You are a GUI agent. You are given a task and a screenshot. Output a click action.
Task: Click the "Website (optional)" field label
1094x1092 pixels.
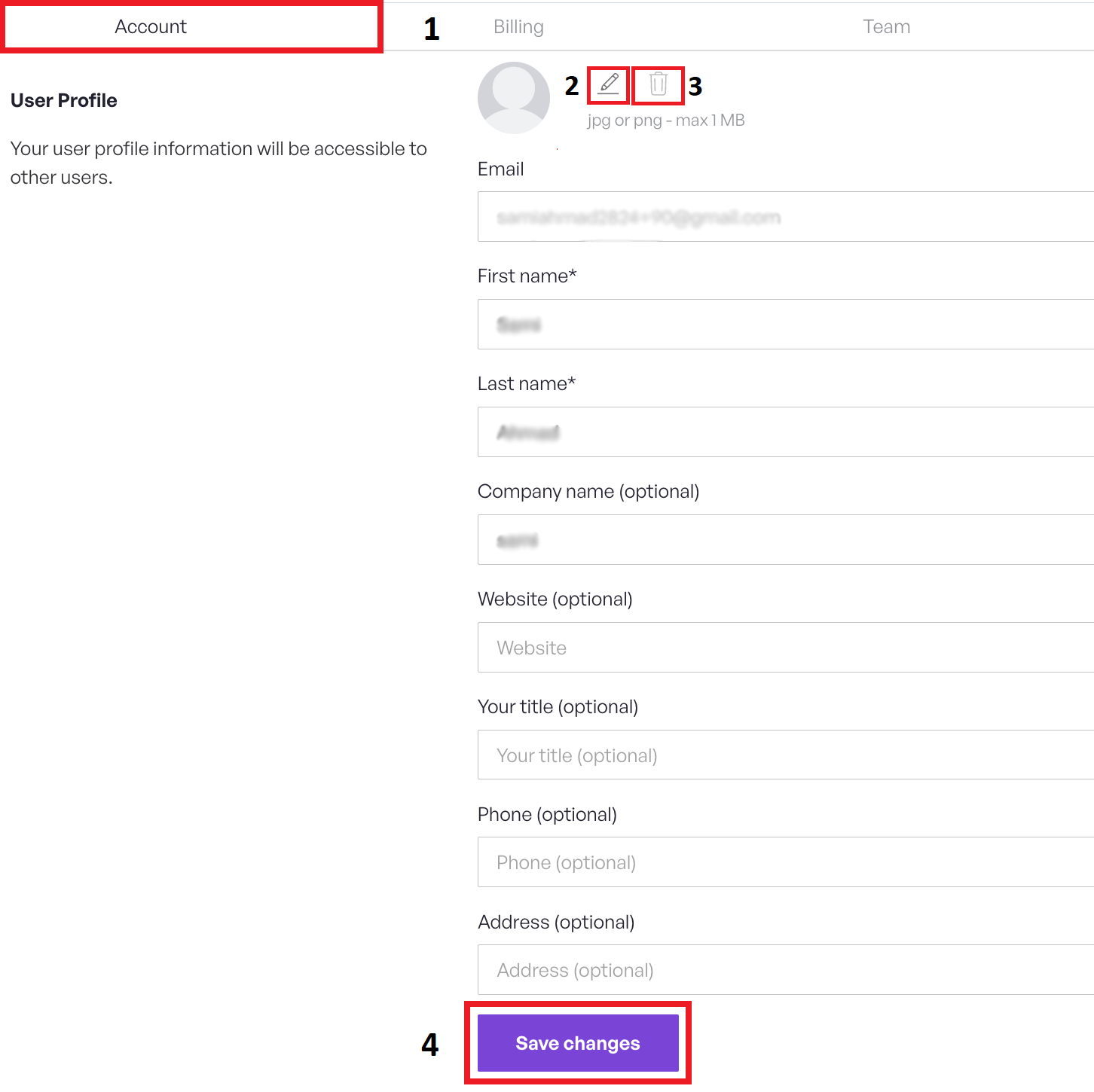pyautogui.click(x=555, y=599)
